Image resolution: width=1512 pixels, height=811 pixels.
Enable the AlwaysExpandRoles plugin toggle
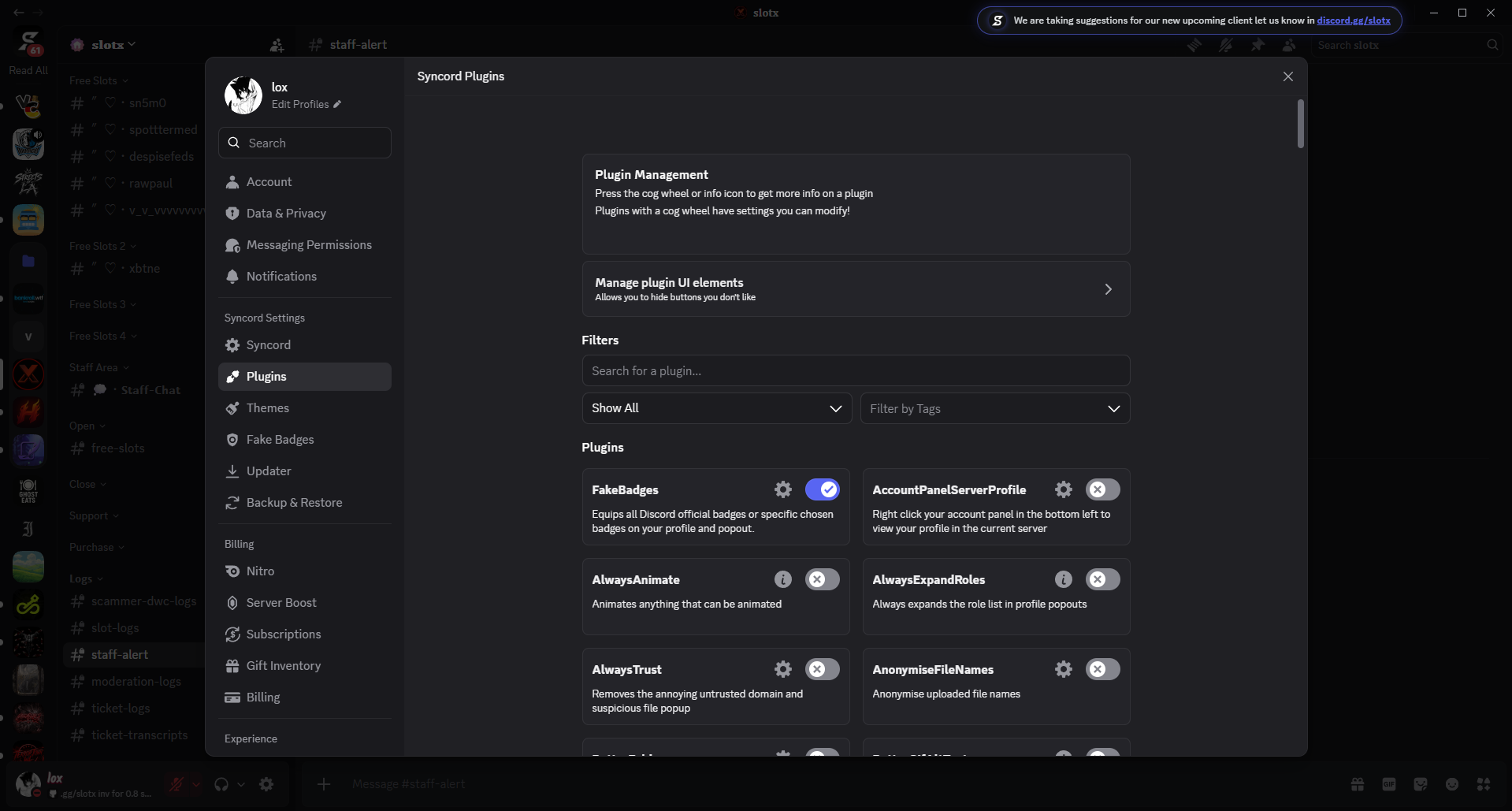pos(1102,579)
